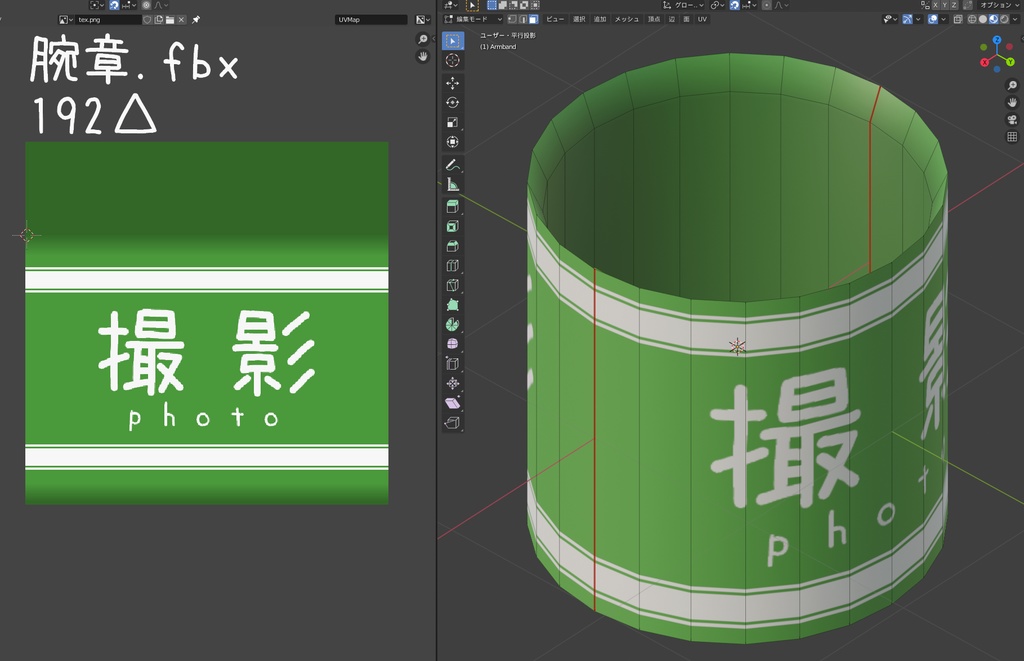Toggle X-ray mode in the viewport header
1024x661 pixels.
pos(958,19)
